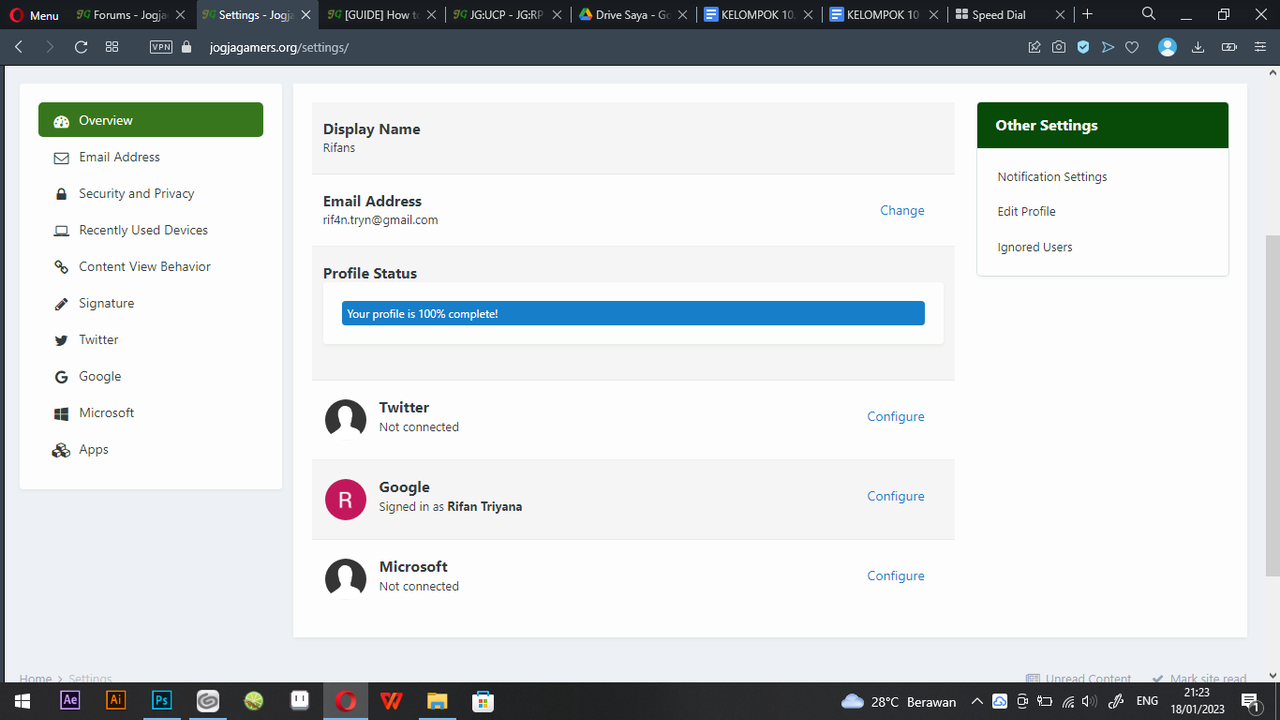This screenshot has width=1280, height=720.
Task: Click the Google account R avatar
Action: pyautogui.click(x=346, y=499)
